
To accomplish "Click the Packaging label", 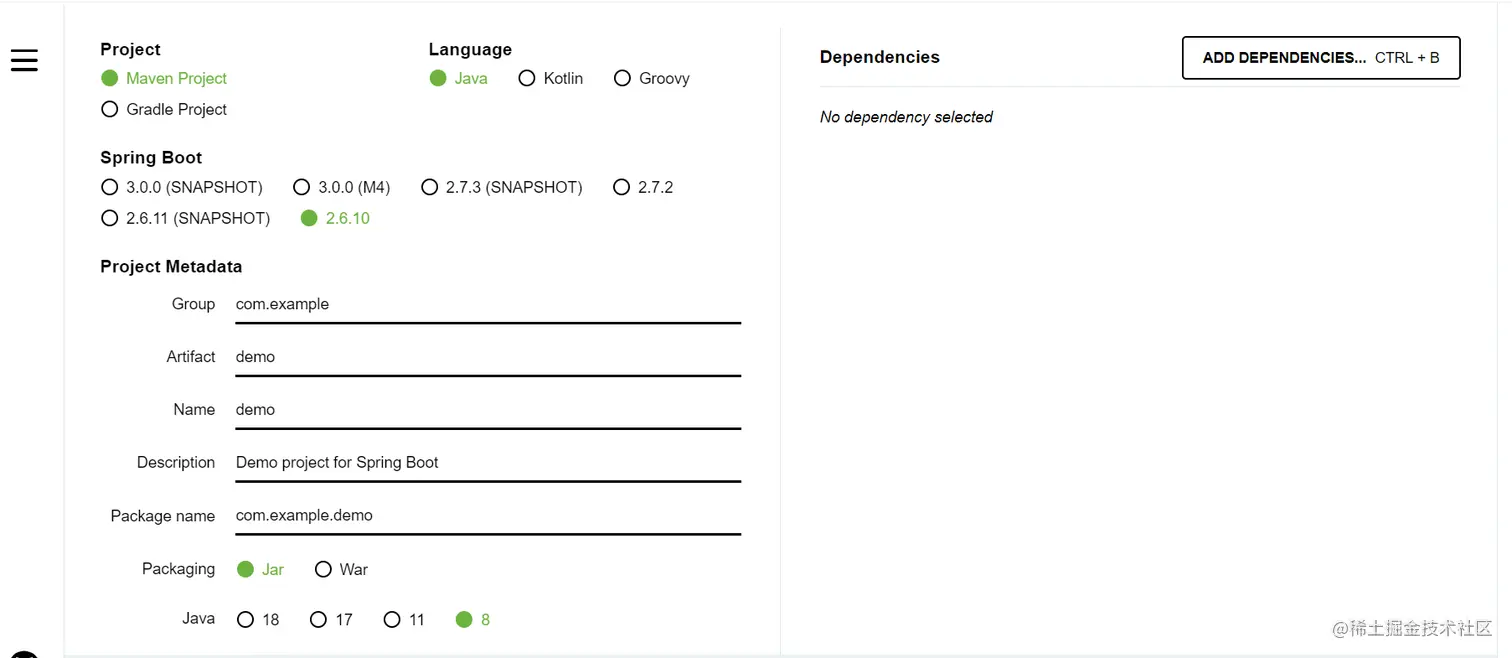I will point(178,568).
